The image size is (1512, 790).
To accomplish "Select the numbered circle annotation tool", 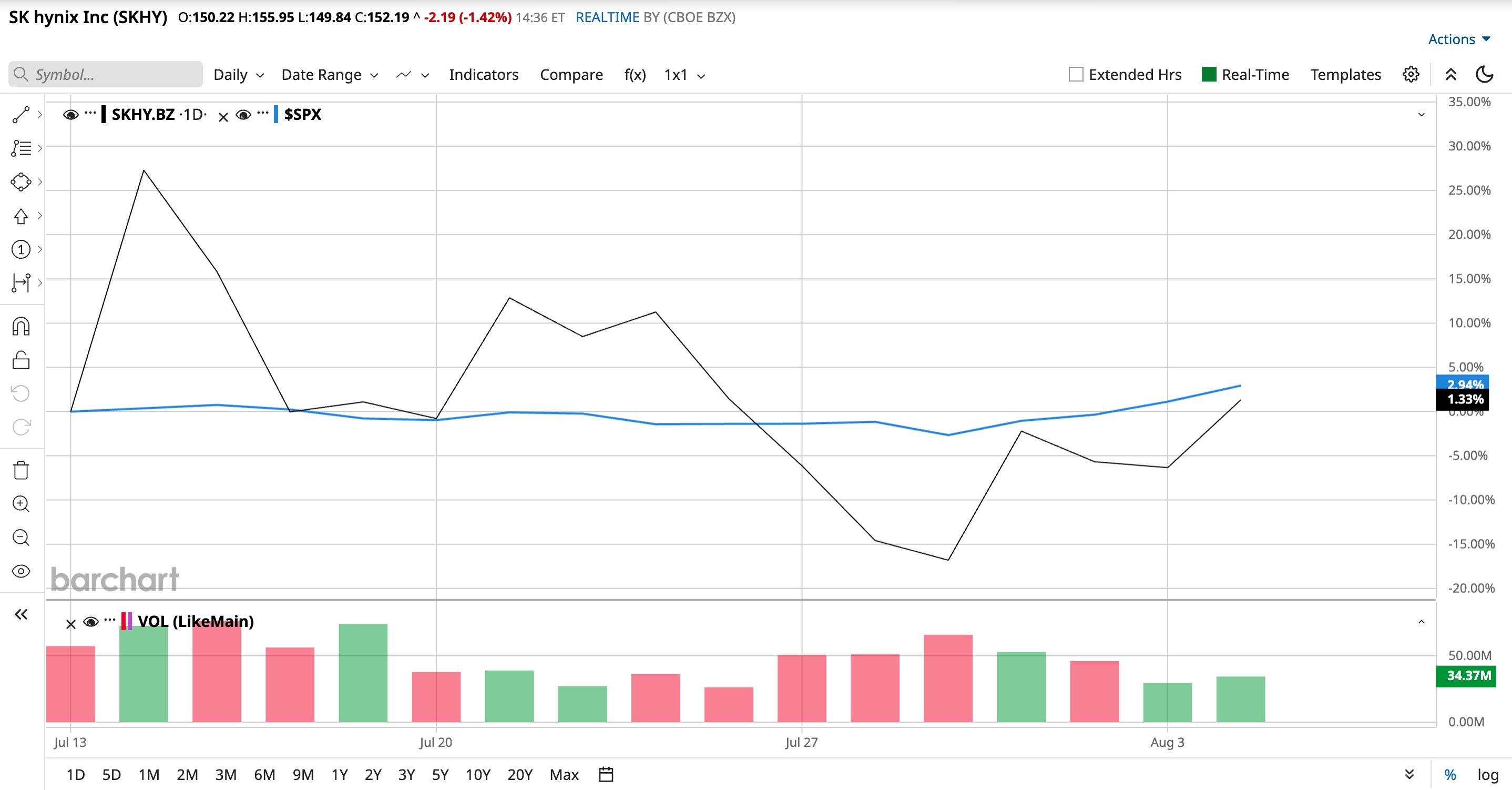I will (x=21, y=250).
